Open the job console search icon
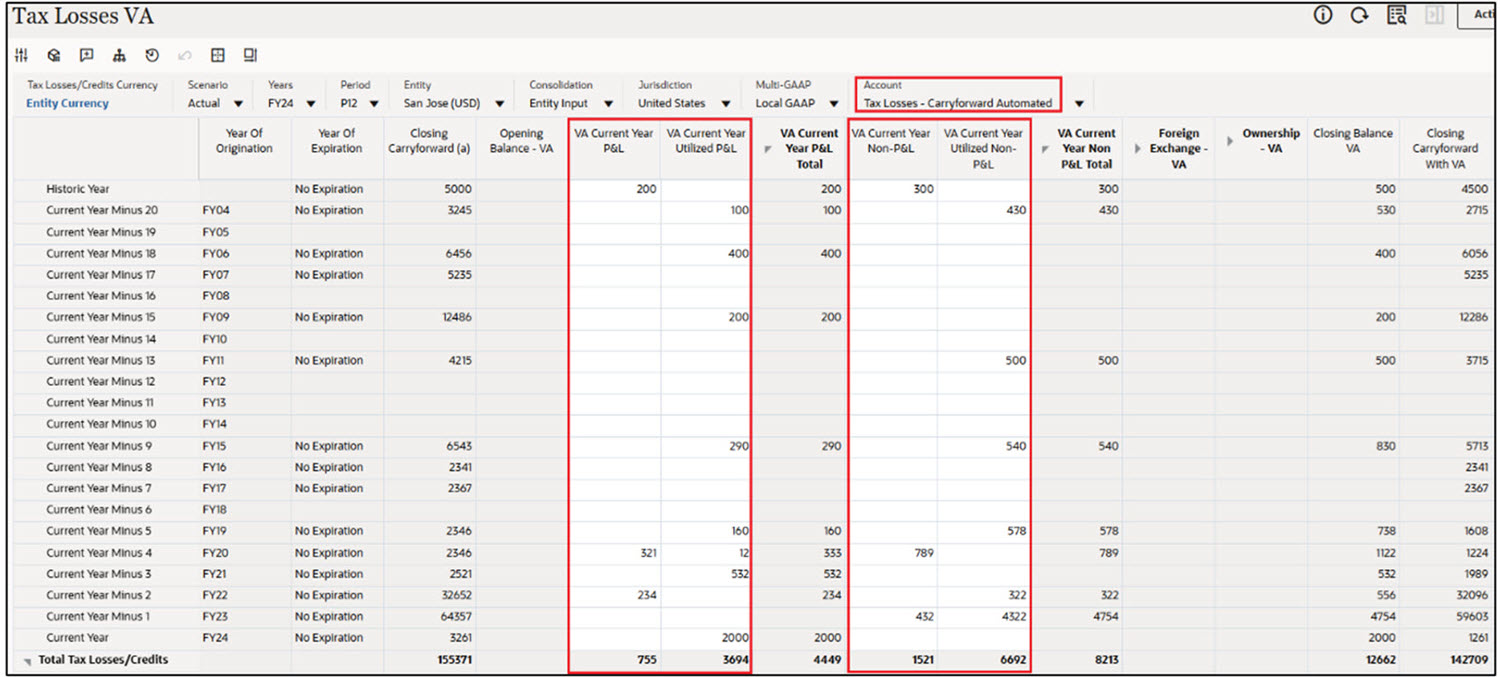This screenshot has height=677, width=1500. tap(1397, 15)
